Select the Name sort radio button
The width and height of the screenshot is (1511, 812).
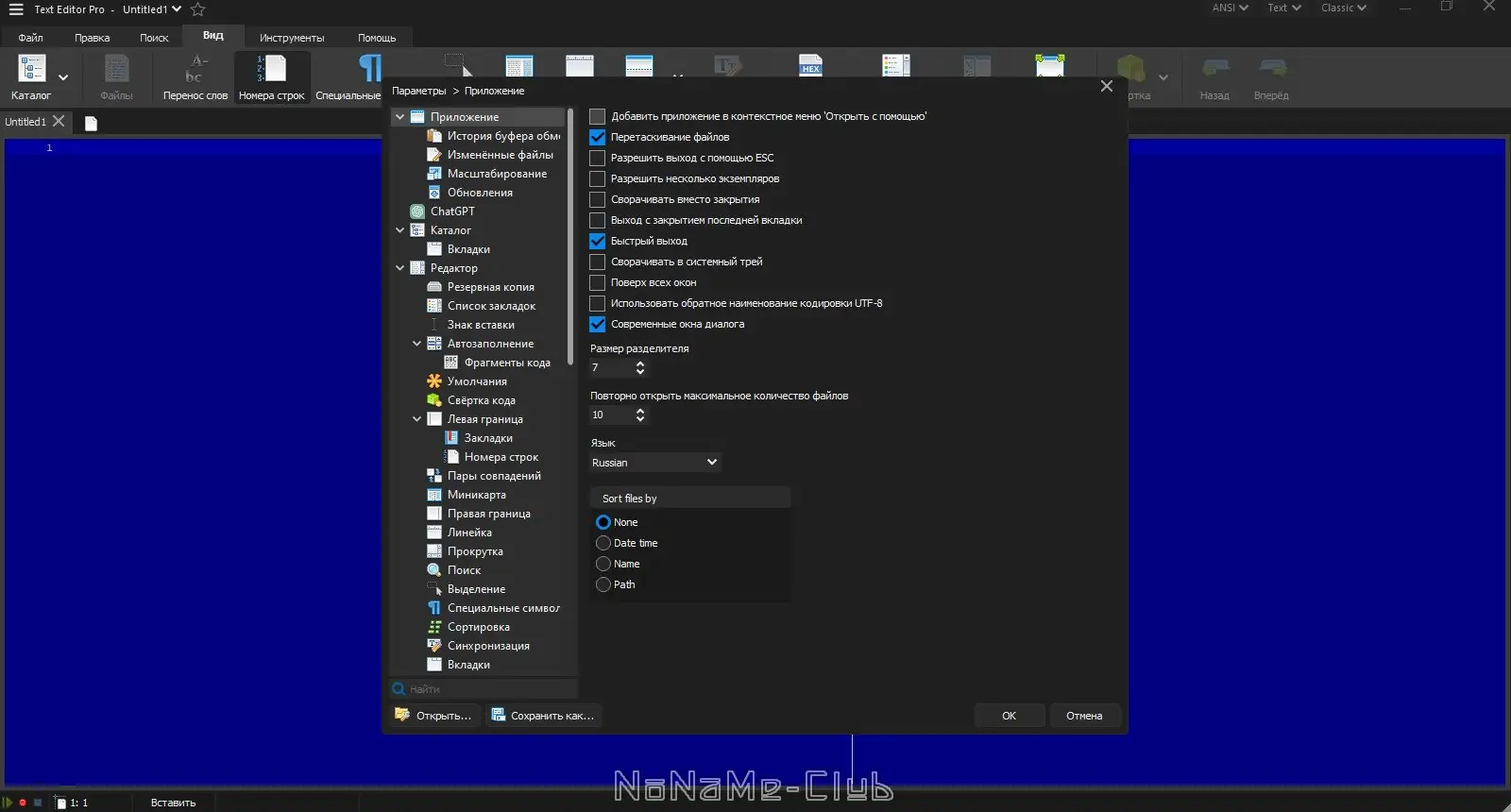[x=603, y=564]
